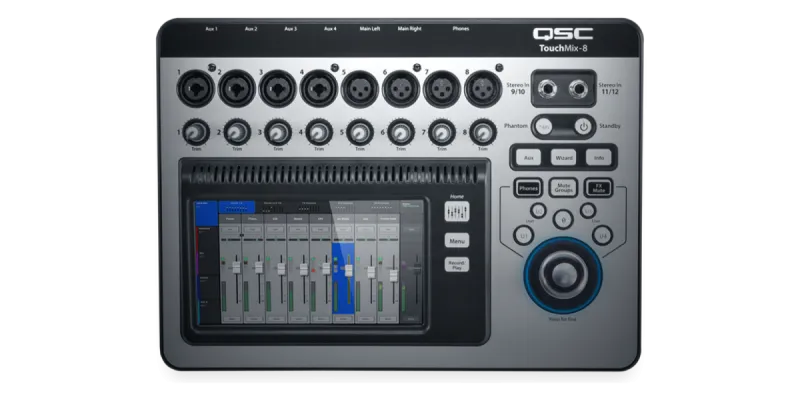Toggle the Standby power button
The height and width of the screenshot is (393, 800).
click(x=583, y=126)
